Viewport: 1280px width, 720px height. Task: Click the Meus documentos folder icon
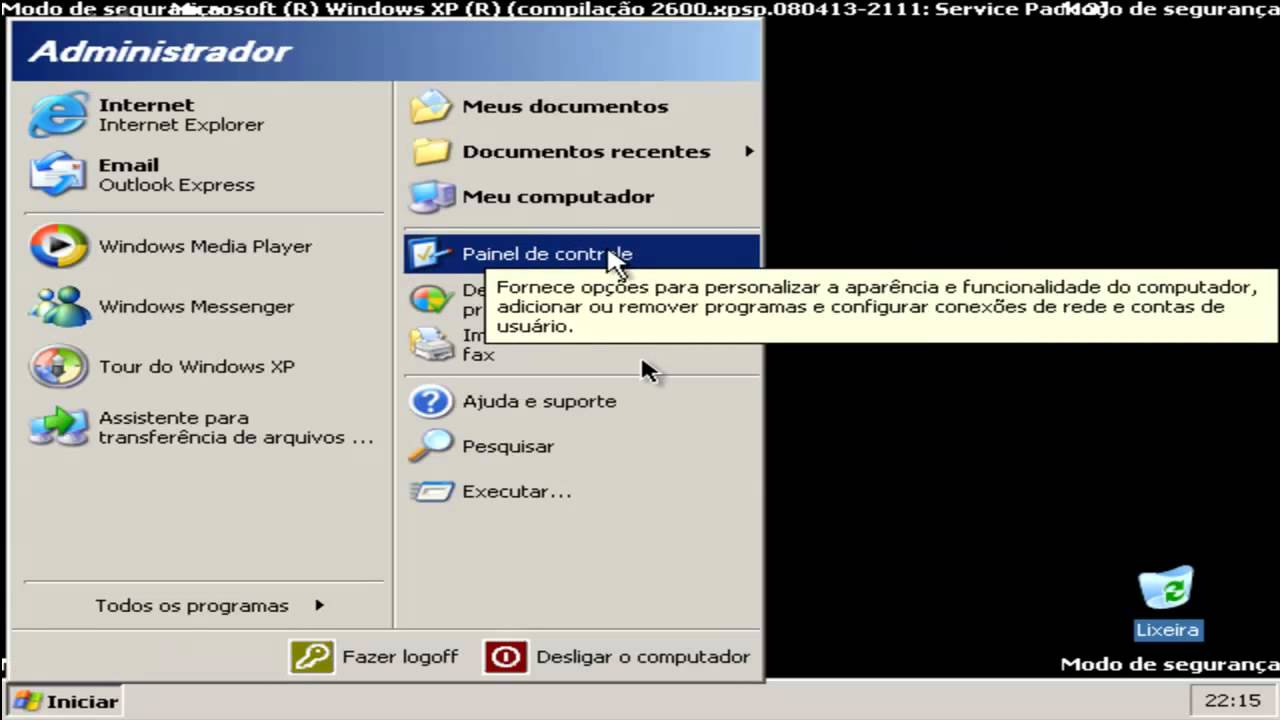pyautogui.click(x=432, y=107)
